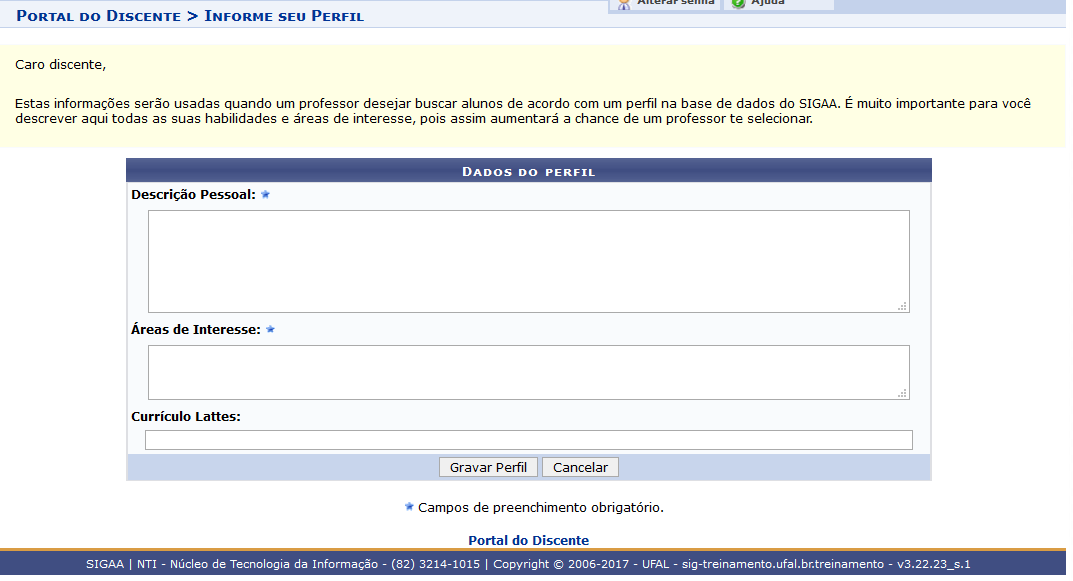This screenshot has width=1073, height=581.
Task: Click Portal do Discente in the breadcrumb
Action: click(x=98, y=16)
